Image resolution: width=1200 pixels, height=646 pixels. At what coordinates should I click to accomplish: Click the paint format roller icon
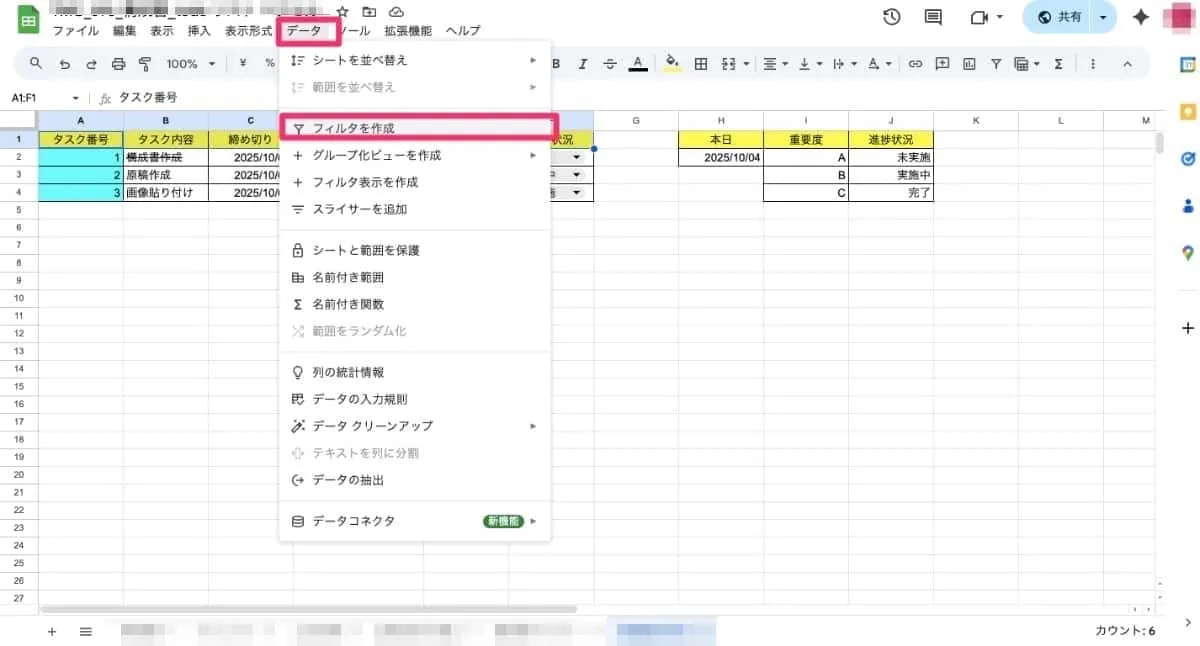(x=145, y=64)
